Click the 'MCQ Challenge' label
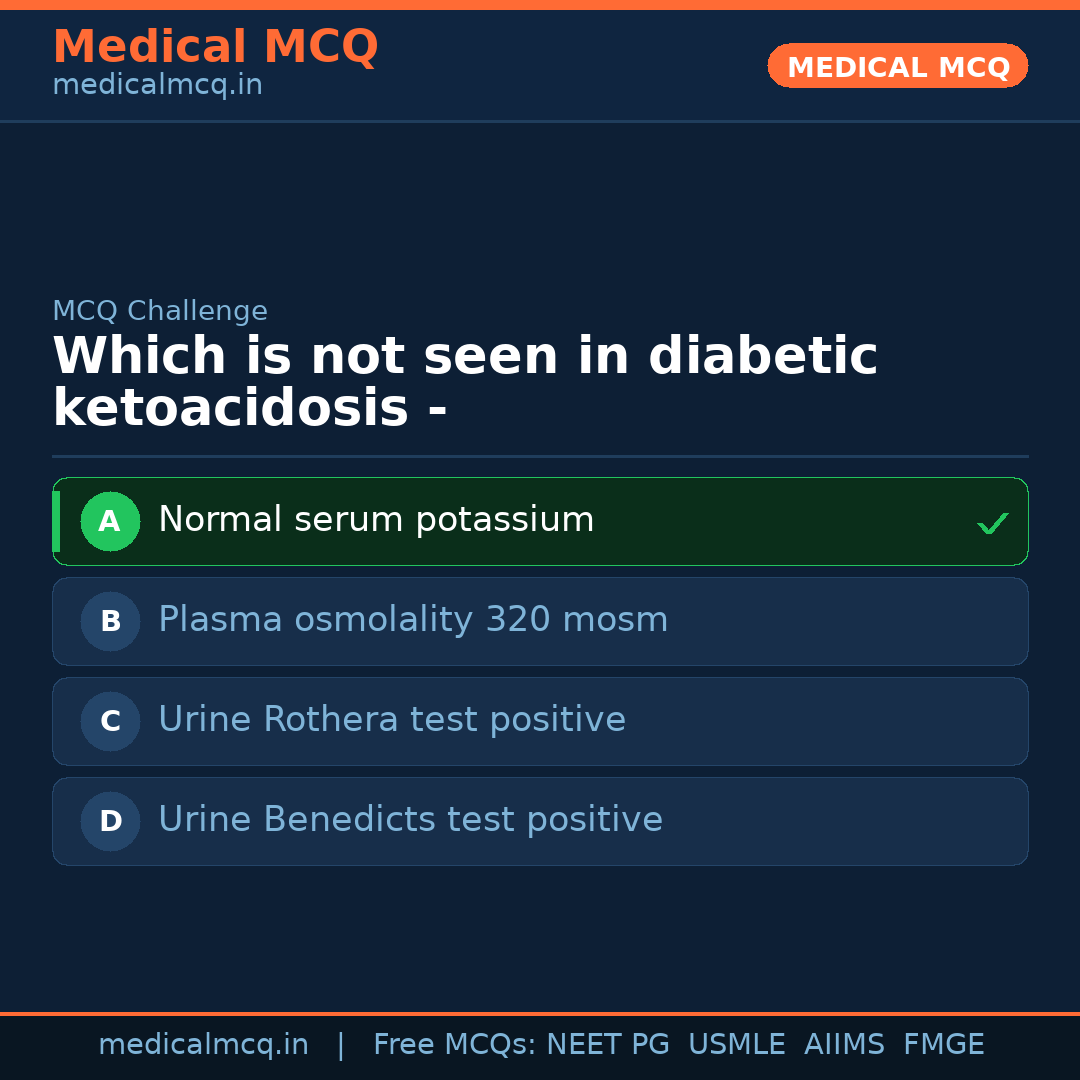1080x1080 pixels. [x=160, y=311]
